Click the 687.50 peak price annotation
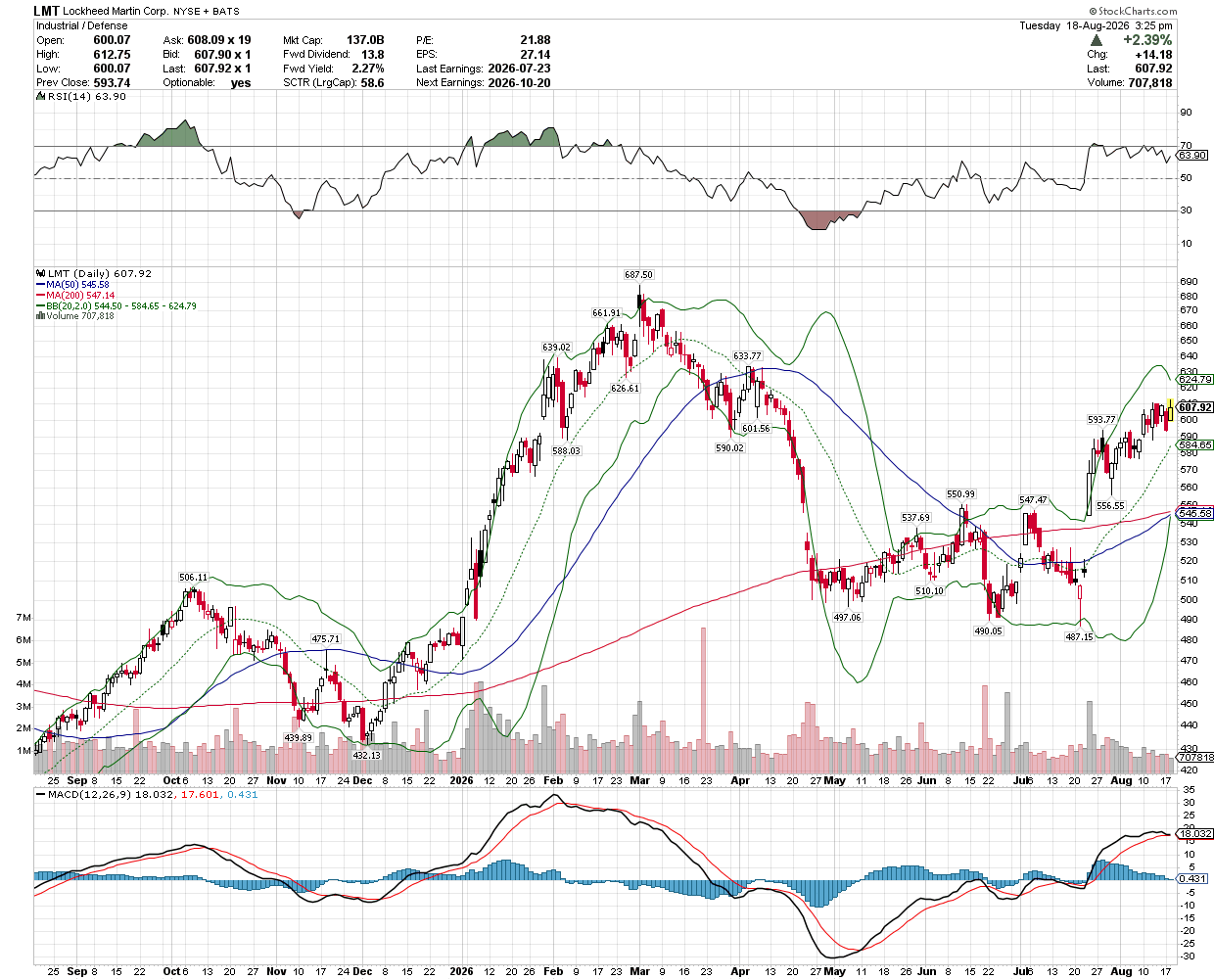The width and height of the screenshot is (1214, 980). [638, 275]
